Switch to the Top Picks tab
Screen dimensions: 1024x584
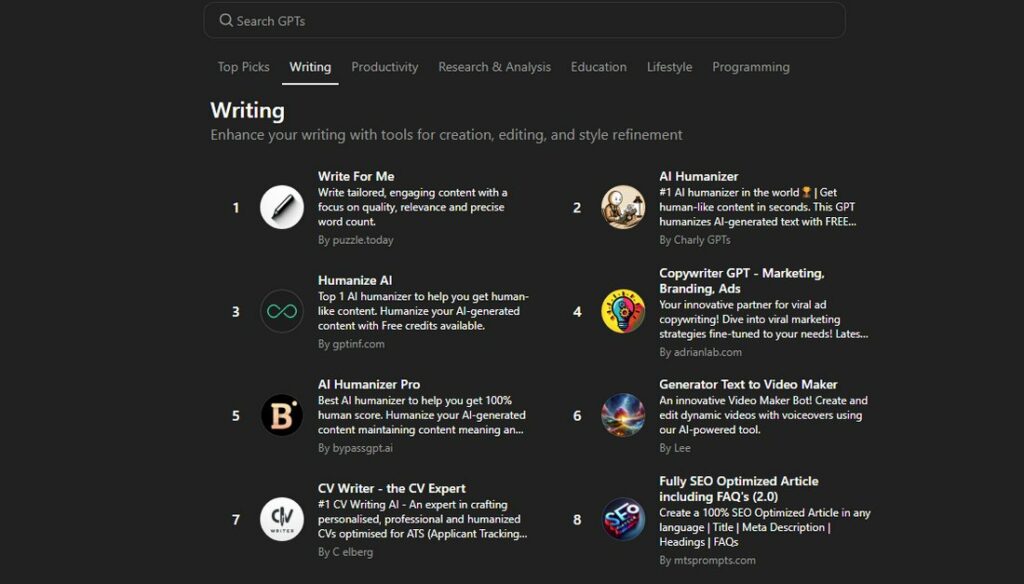point(244,67)
